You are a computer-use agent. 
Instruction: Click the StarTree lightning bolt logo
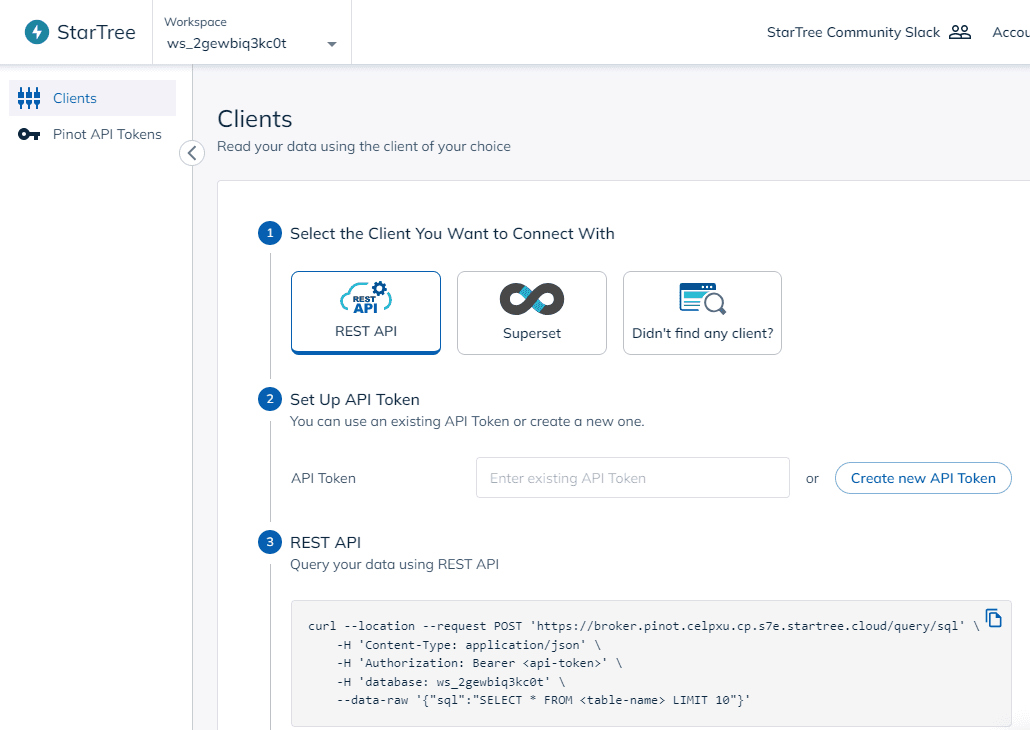38,31
